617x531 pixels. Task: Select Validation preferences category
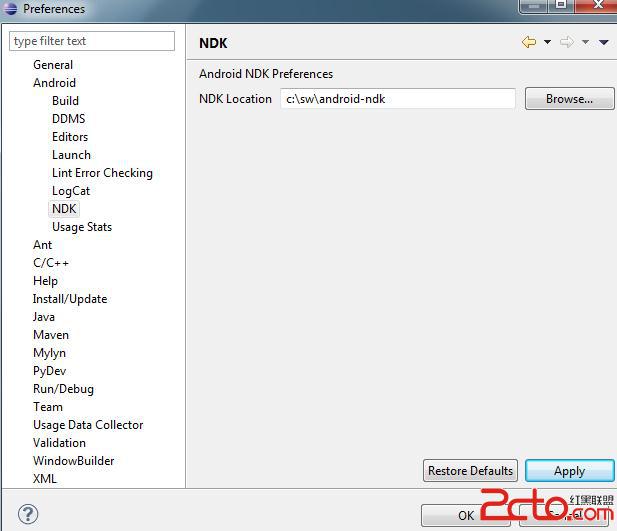59,443
